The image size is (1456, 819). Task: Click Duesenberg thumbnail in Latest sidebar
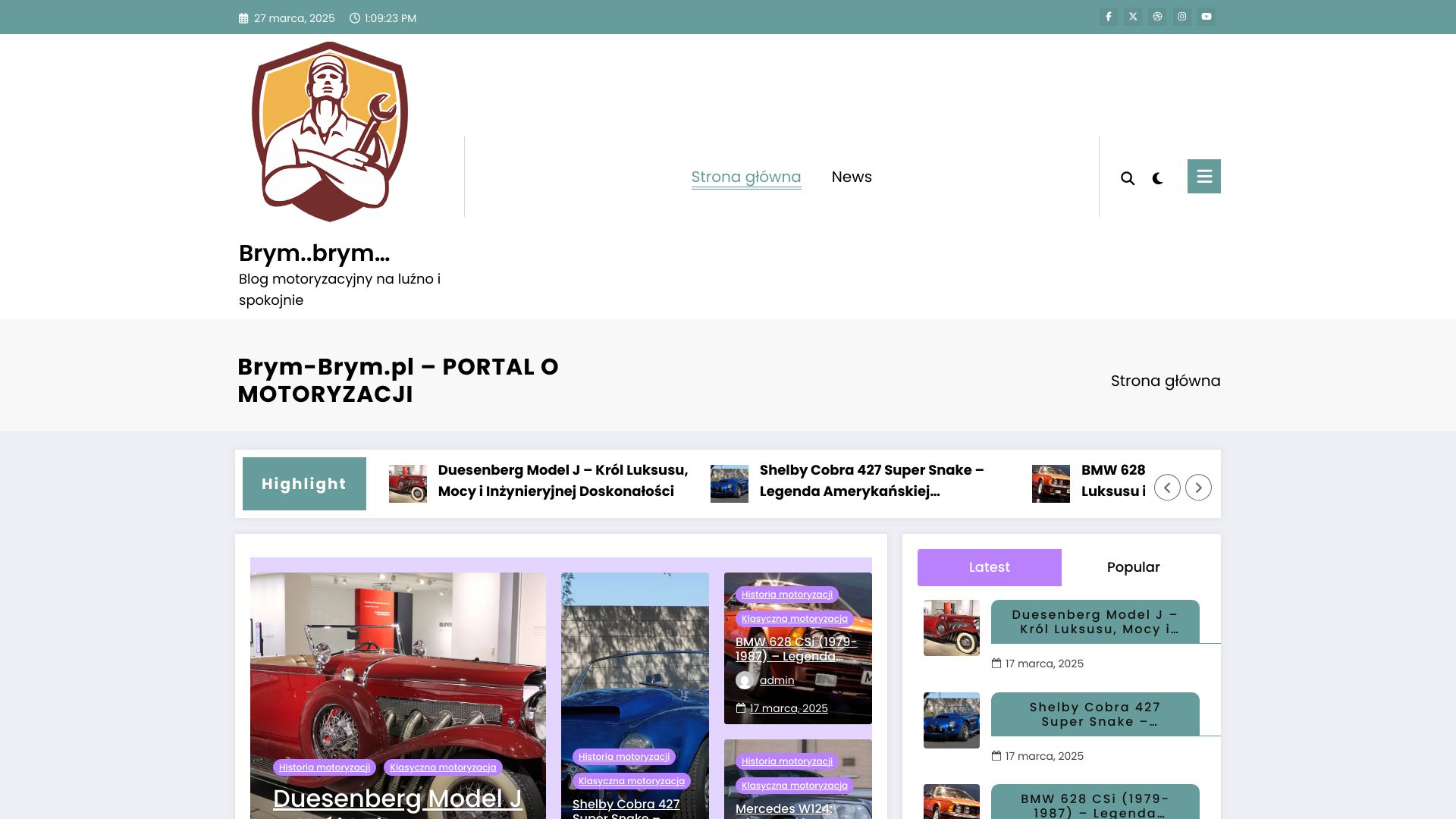952,628
